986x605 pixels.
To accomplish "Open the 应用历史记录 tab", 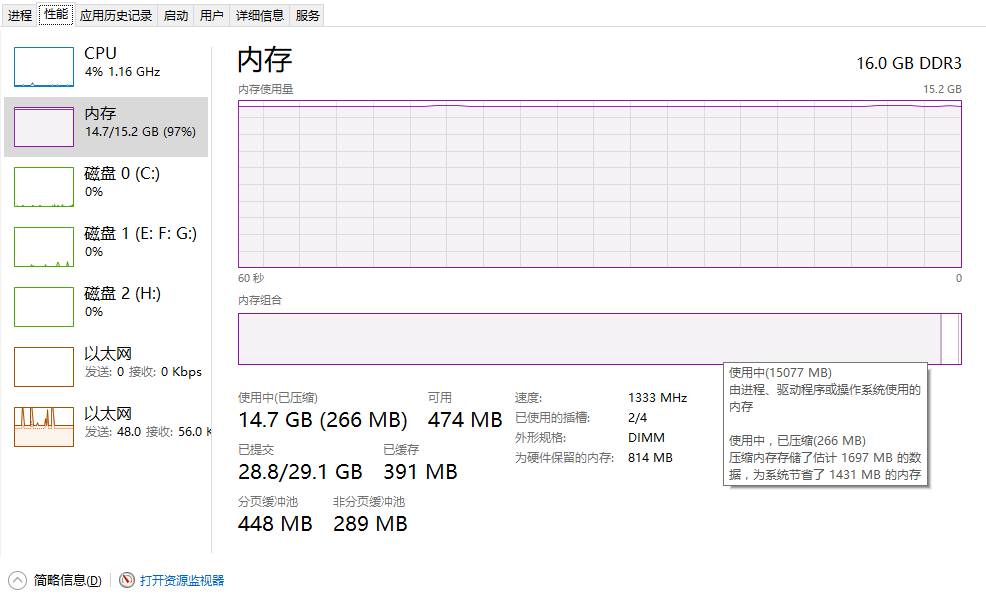I will click(x=116, y=15).
